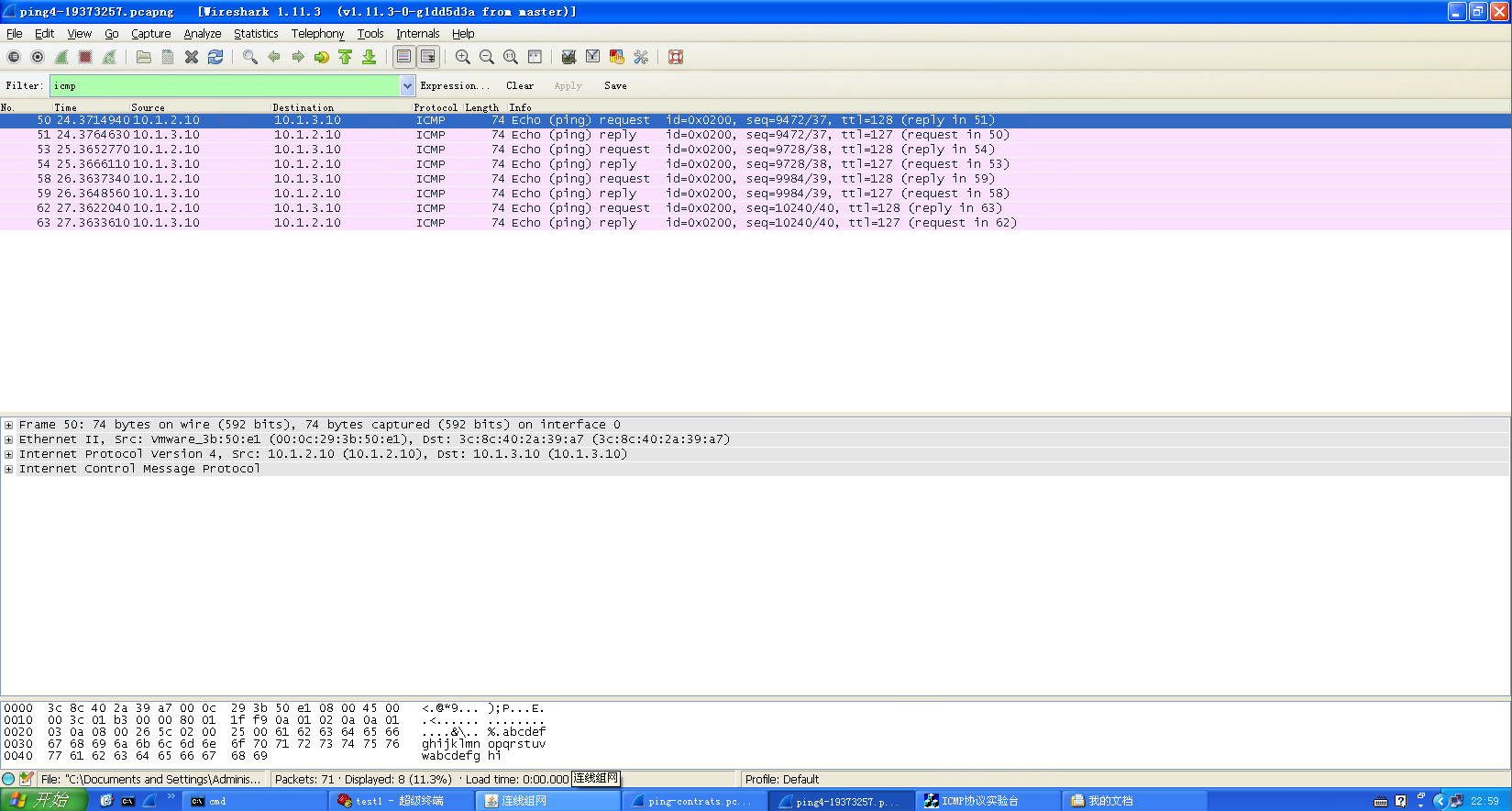
Task: Restart the live capture
Action: tap(109, 57)
